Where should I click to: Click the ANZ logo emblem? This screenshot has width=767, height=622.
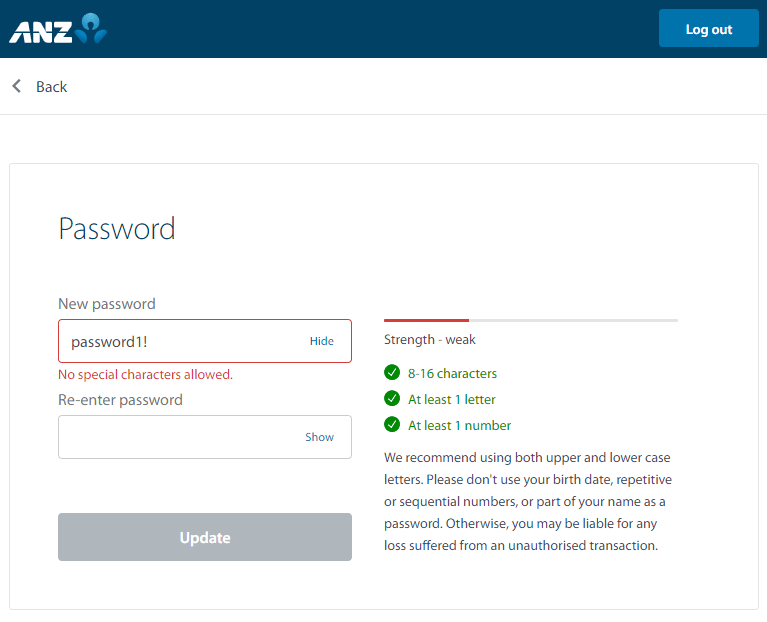pyautogui.click(x=92, y=28)
